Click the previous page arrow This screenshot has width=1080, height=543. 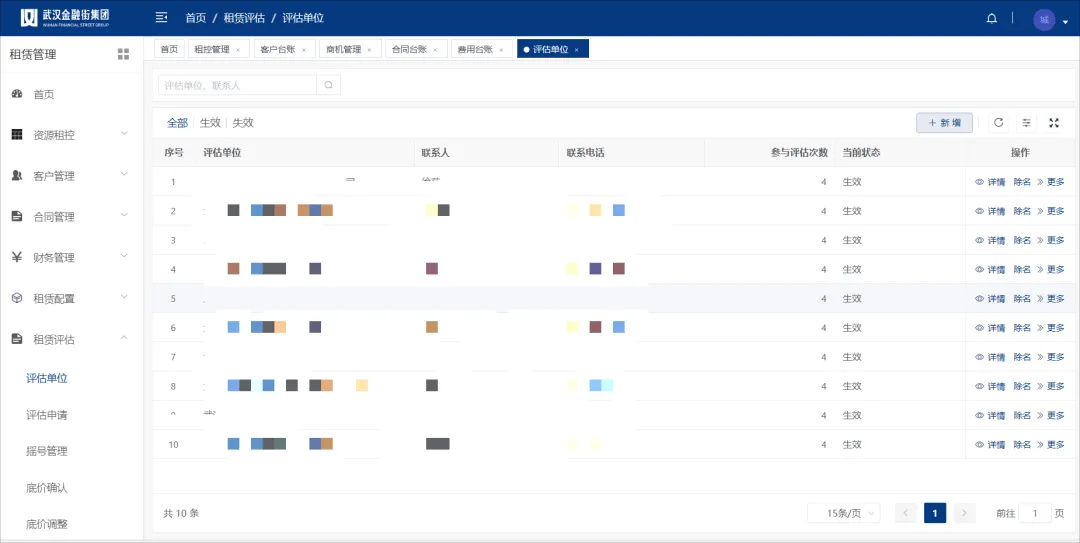coord(906,513)
